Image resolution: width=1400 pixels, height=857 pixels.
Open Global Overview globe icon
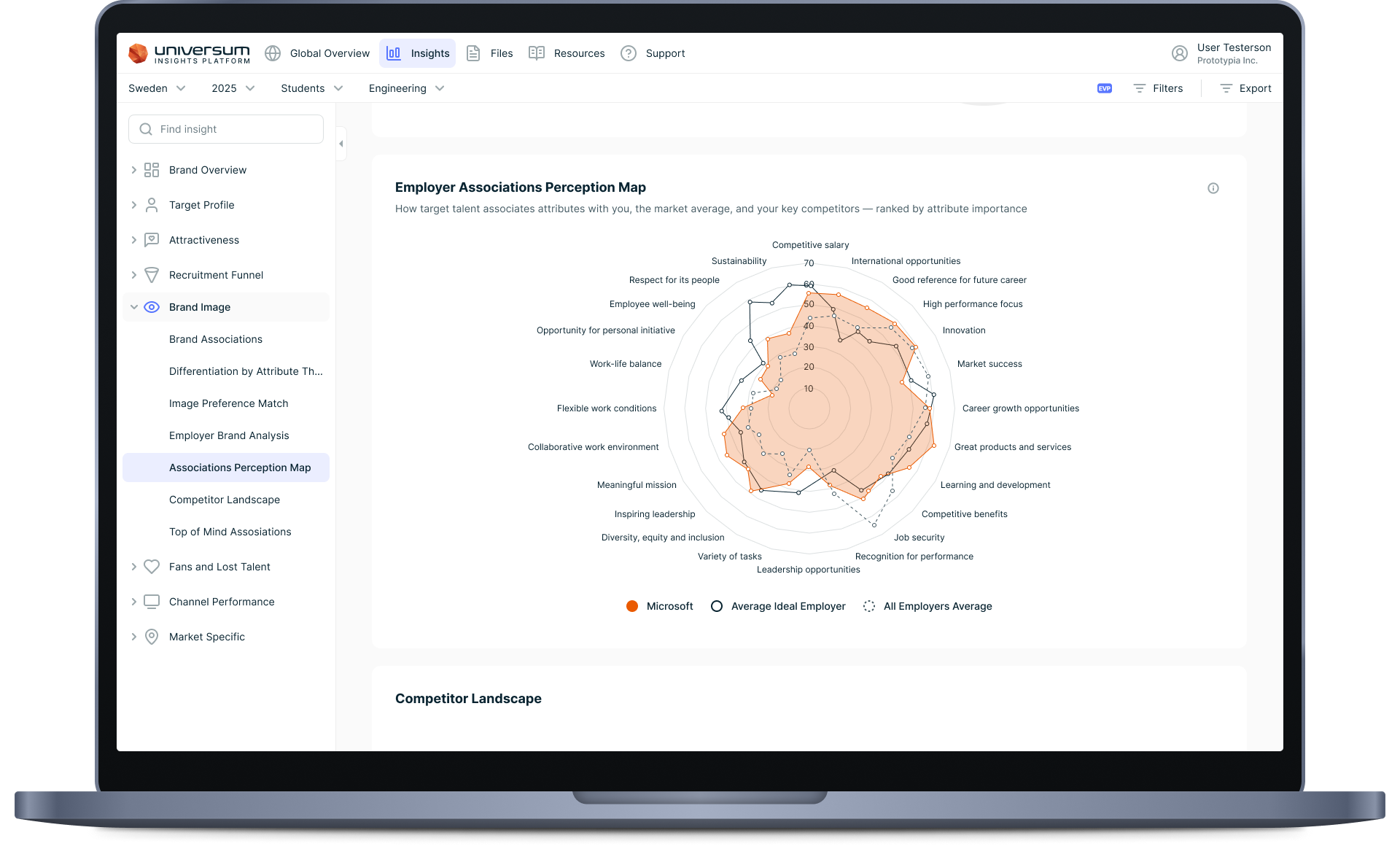pyautogui.click(x=273, y=53)
